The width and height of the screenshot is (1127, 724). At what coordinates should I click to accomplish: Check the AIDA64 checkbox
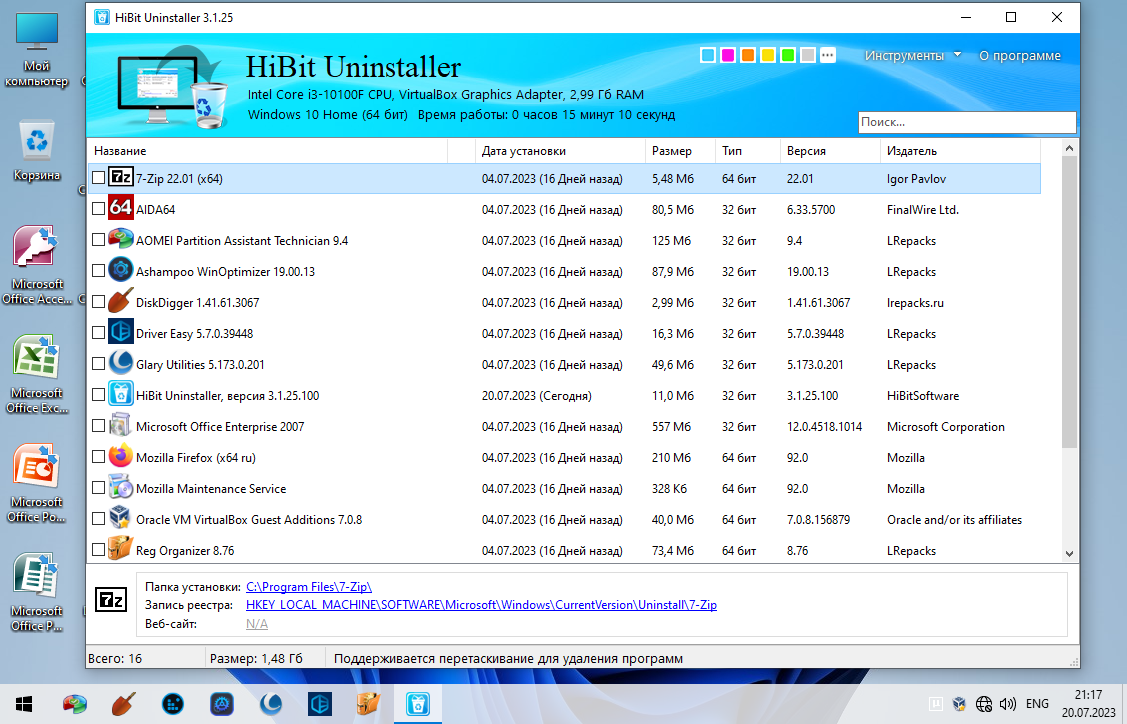pyautogui.click(x=99, y=209)
